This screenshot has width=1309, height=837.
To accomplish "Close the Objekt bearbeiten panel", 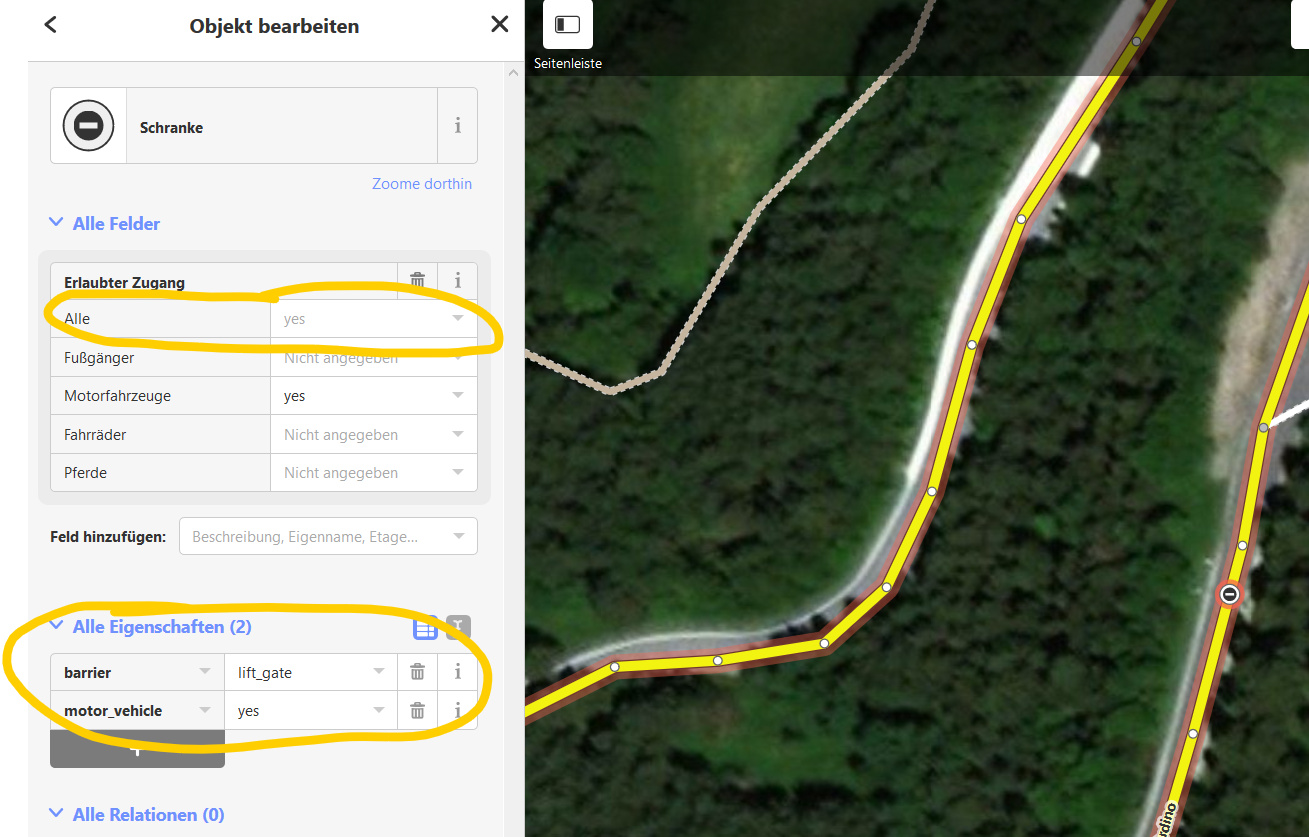I will (500, 25).
